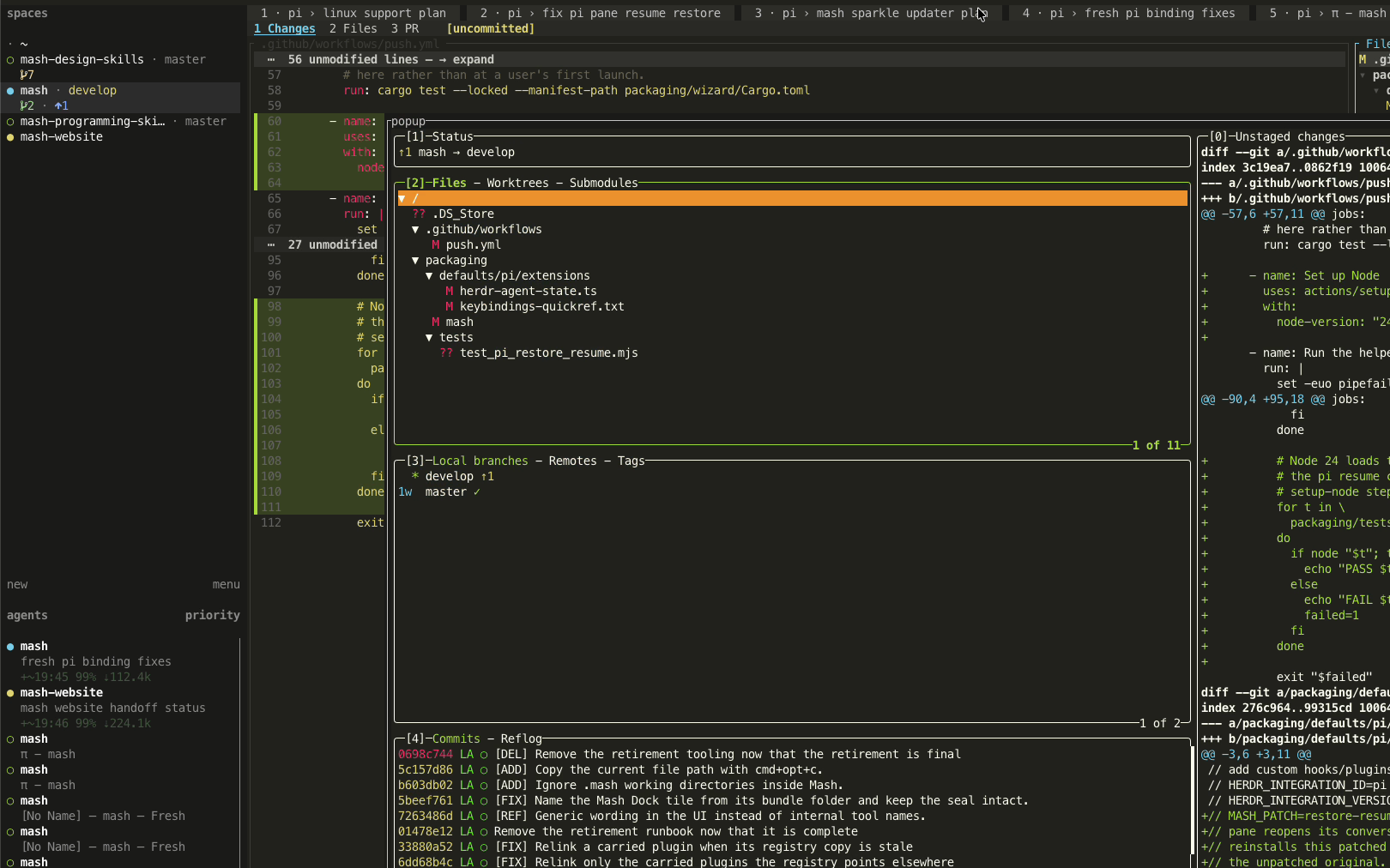Click the untracked marker beside test_pi_restore_resume.mjs
Image resolution: width=1390 pixels, height=868 pixels.
(x=446, y=353)
